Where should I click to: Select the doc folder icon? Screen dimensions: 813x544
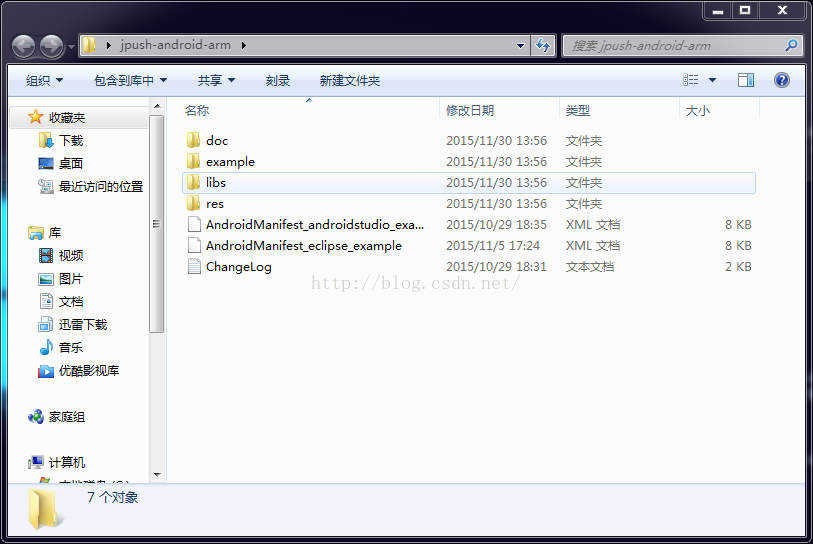(x=194, y=140)
